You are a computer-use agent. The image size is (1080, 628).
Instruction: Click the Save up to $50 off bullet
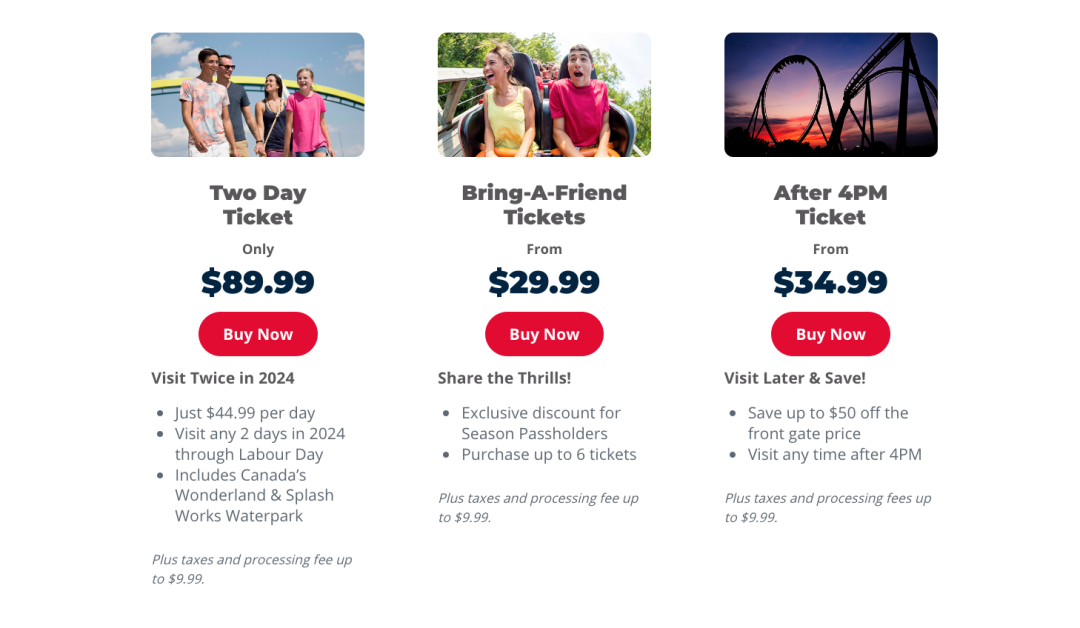[x=828, y=423]
